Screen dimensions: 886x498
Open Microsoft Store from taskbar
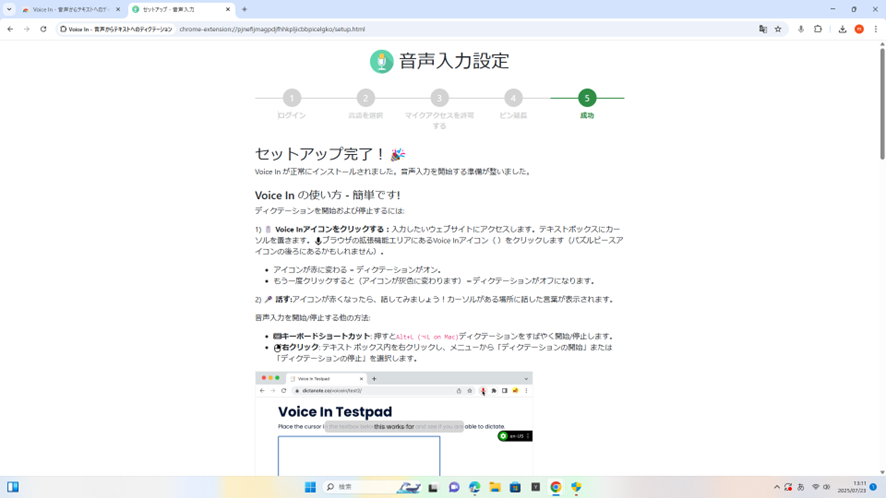[515, 487]
